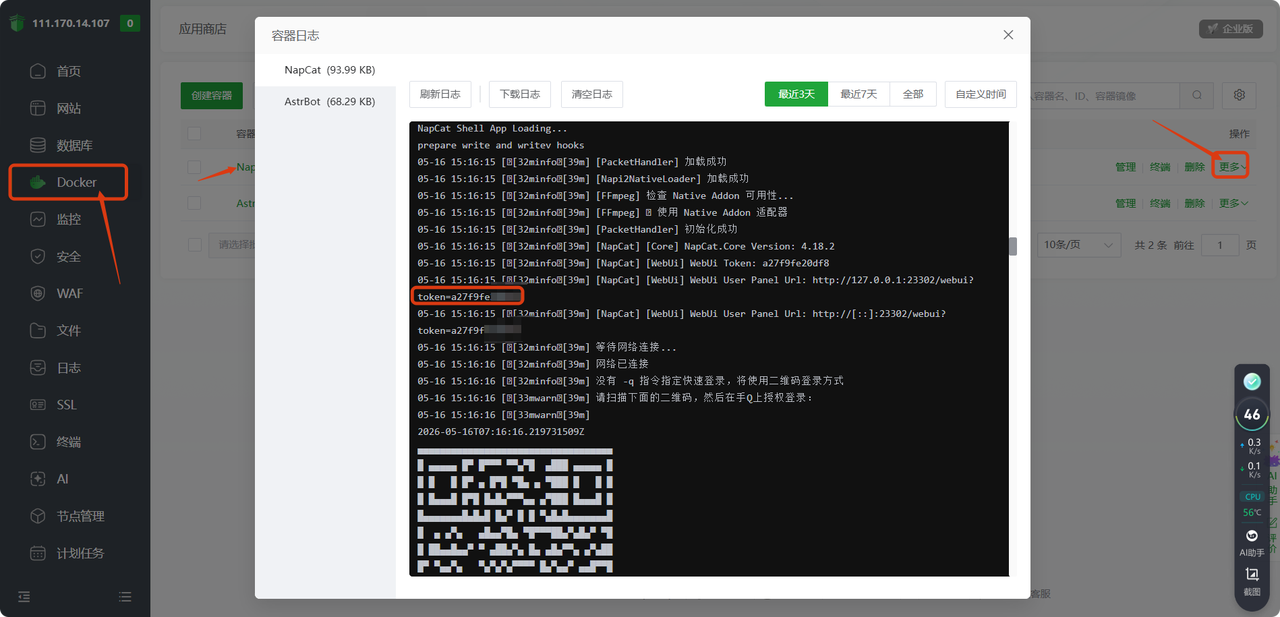The image size is (1280, 617).
Task: Click the 创建容器 button behind dialog
Action: pos(212,95)
